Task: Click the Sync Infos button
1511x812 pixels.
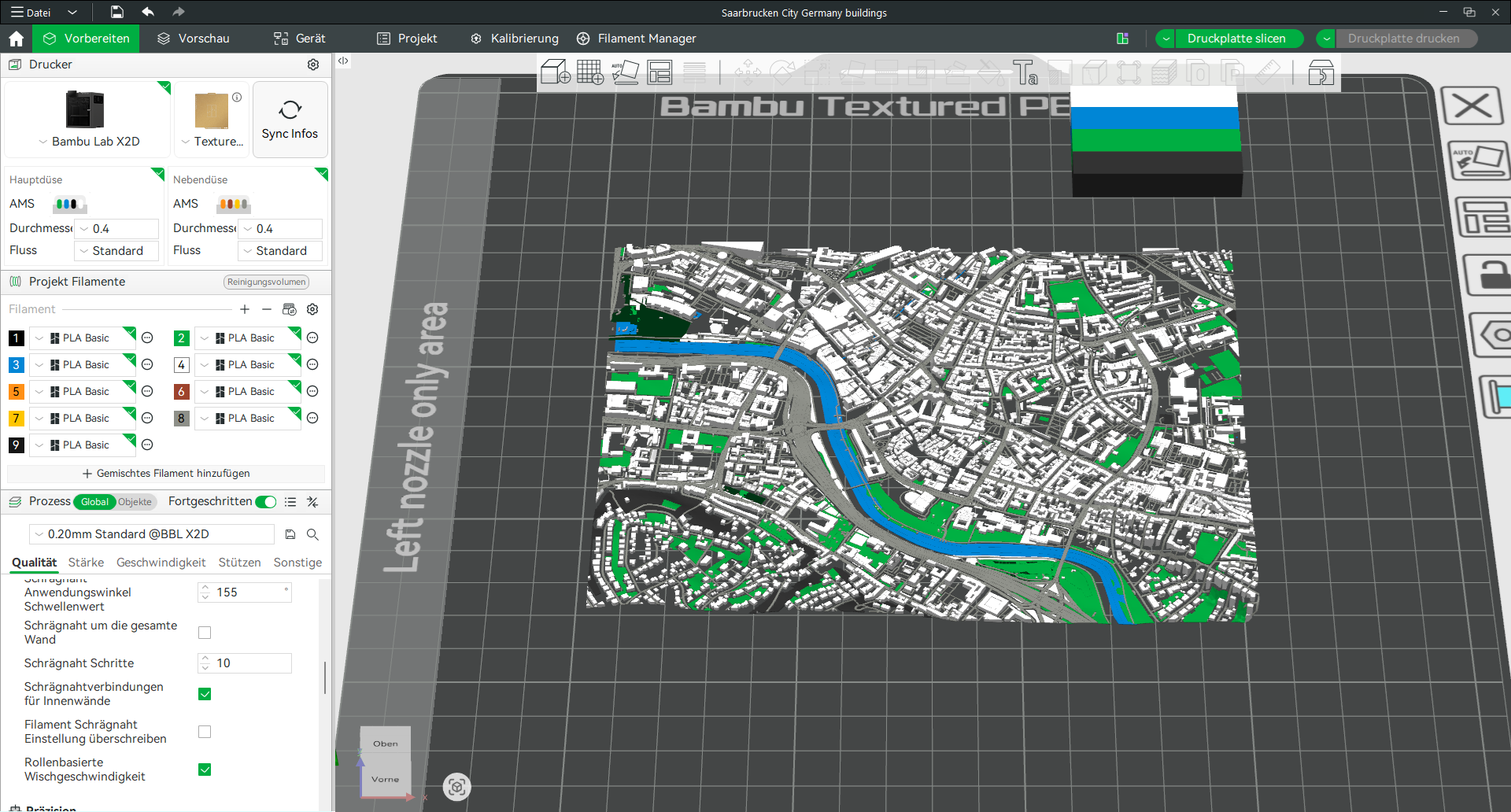Action: [x=290, y=120]
